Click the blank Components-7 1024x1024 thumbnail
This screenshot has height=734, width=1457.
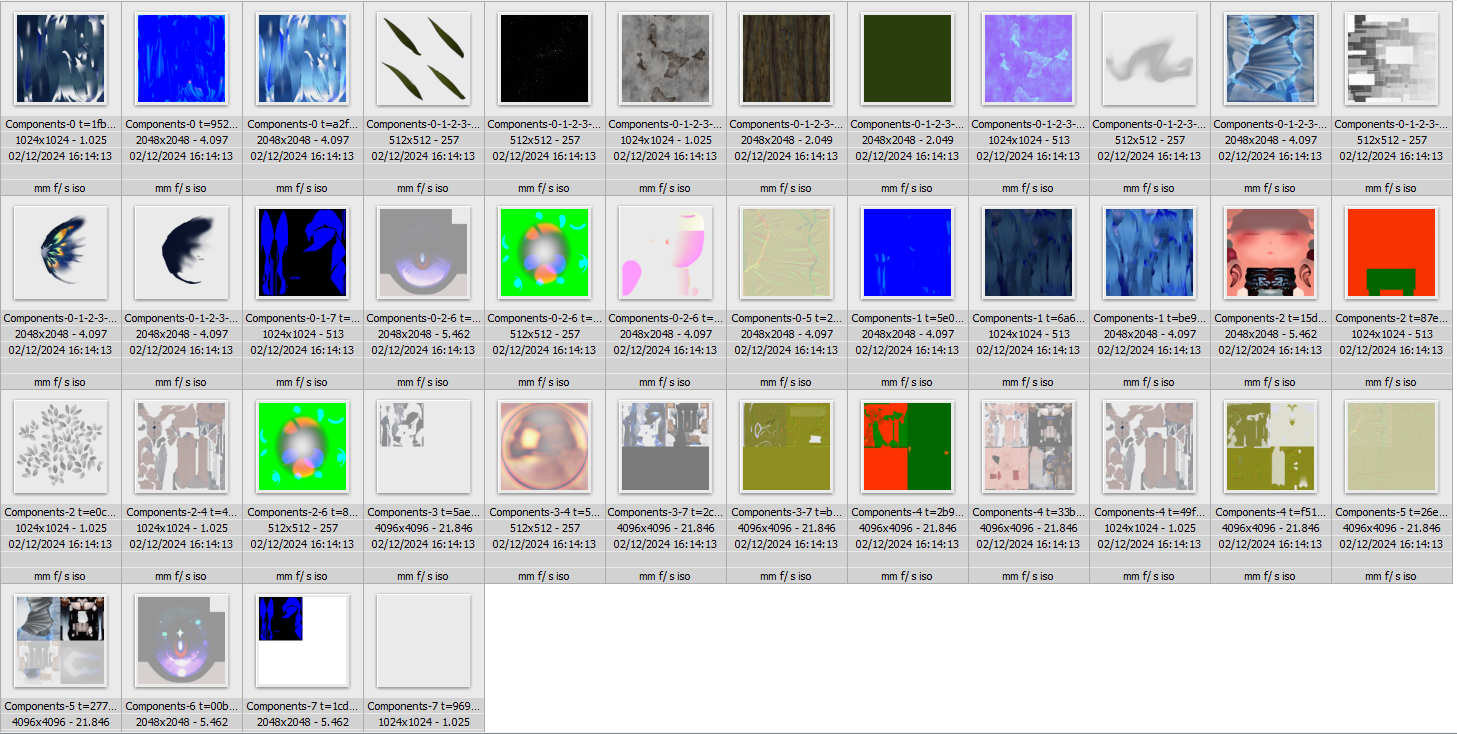(x=423, y=640)
